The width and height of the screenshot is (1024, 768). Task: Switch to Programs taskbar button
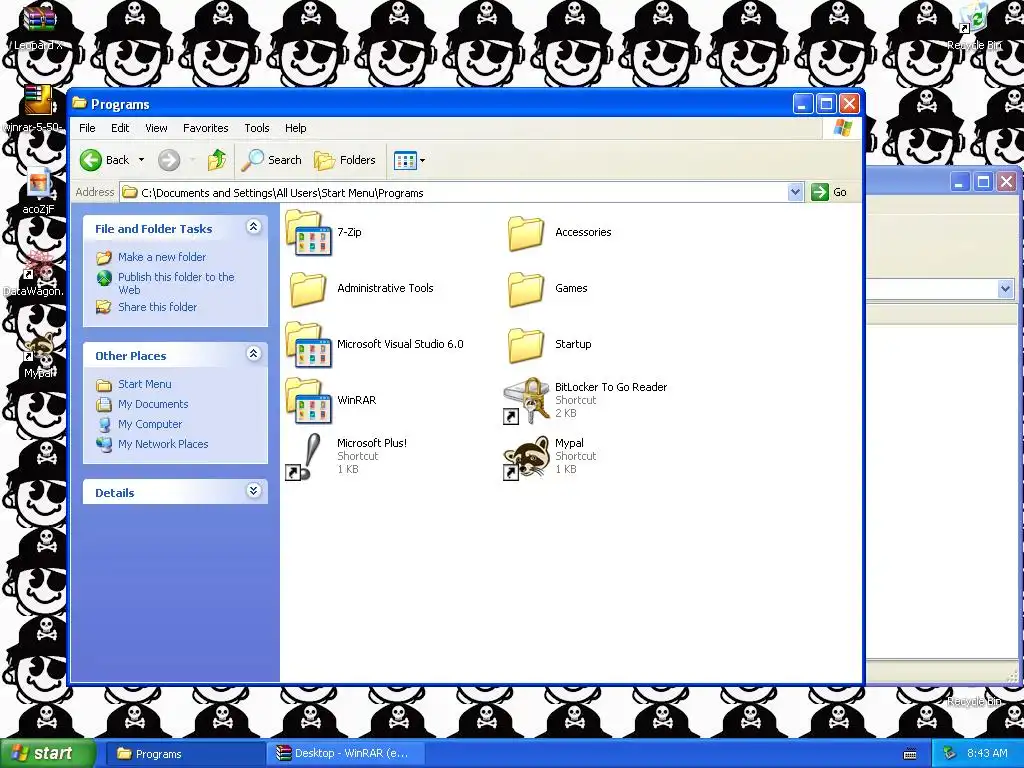click(185, 754)
